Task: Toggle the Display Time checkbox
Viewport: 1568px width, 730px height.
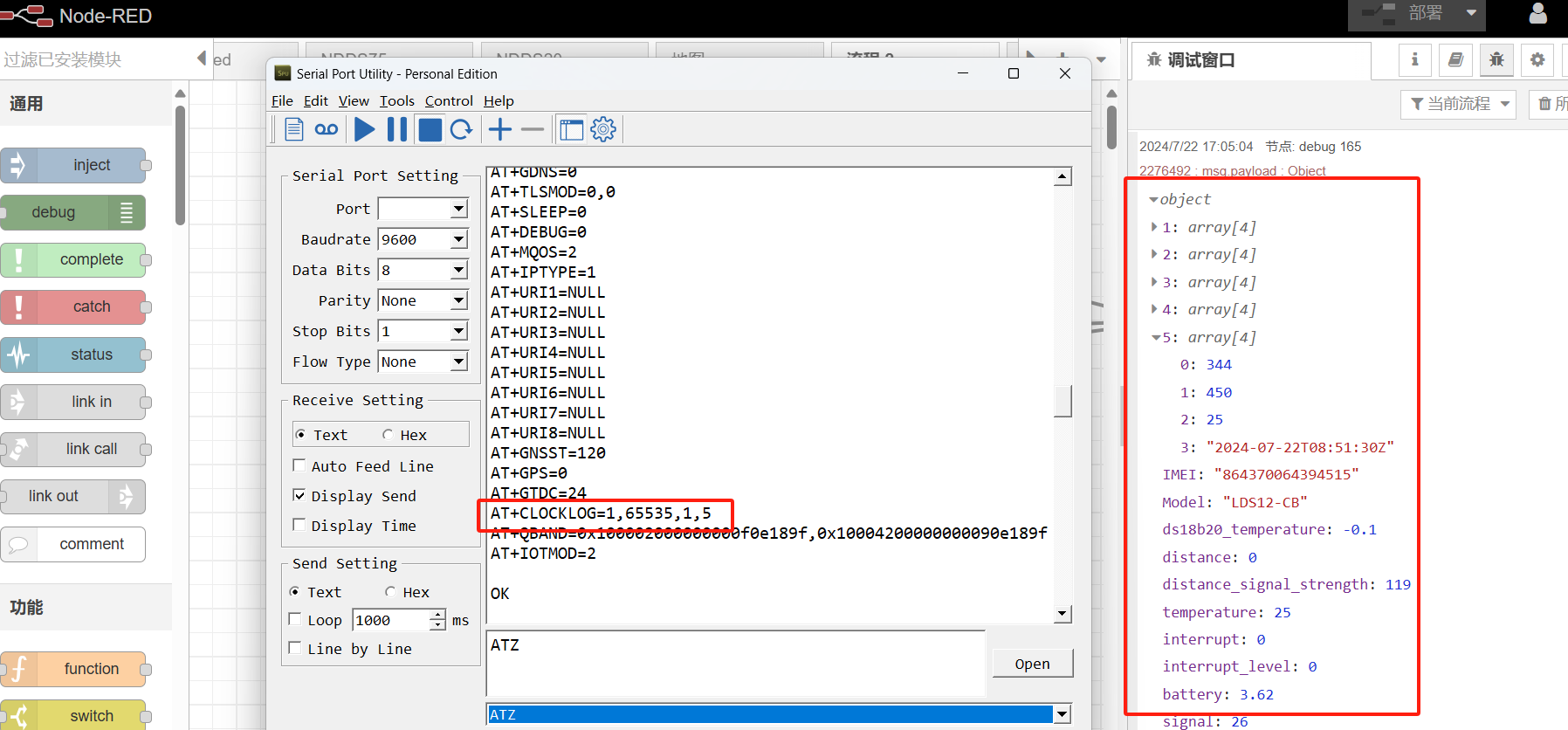Action: (x=299, y=525)
